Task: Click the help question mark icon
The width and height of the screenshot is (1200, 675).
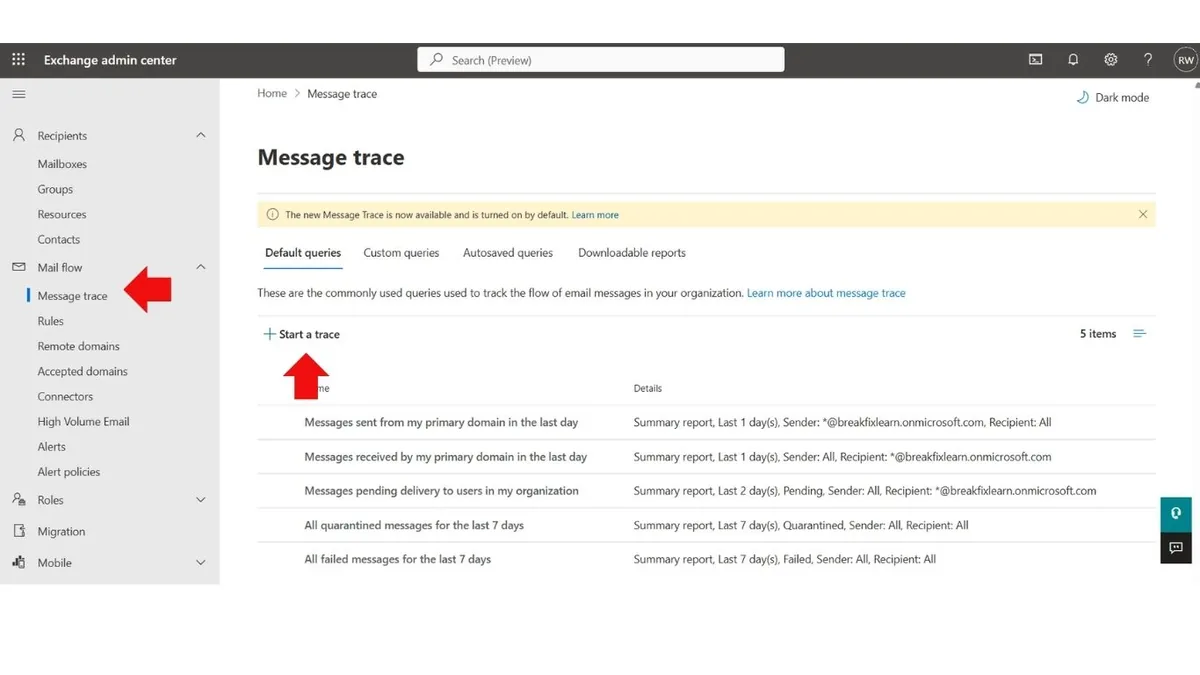Action: tap(1148, 60)
